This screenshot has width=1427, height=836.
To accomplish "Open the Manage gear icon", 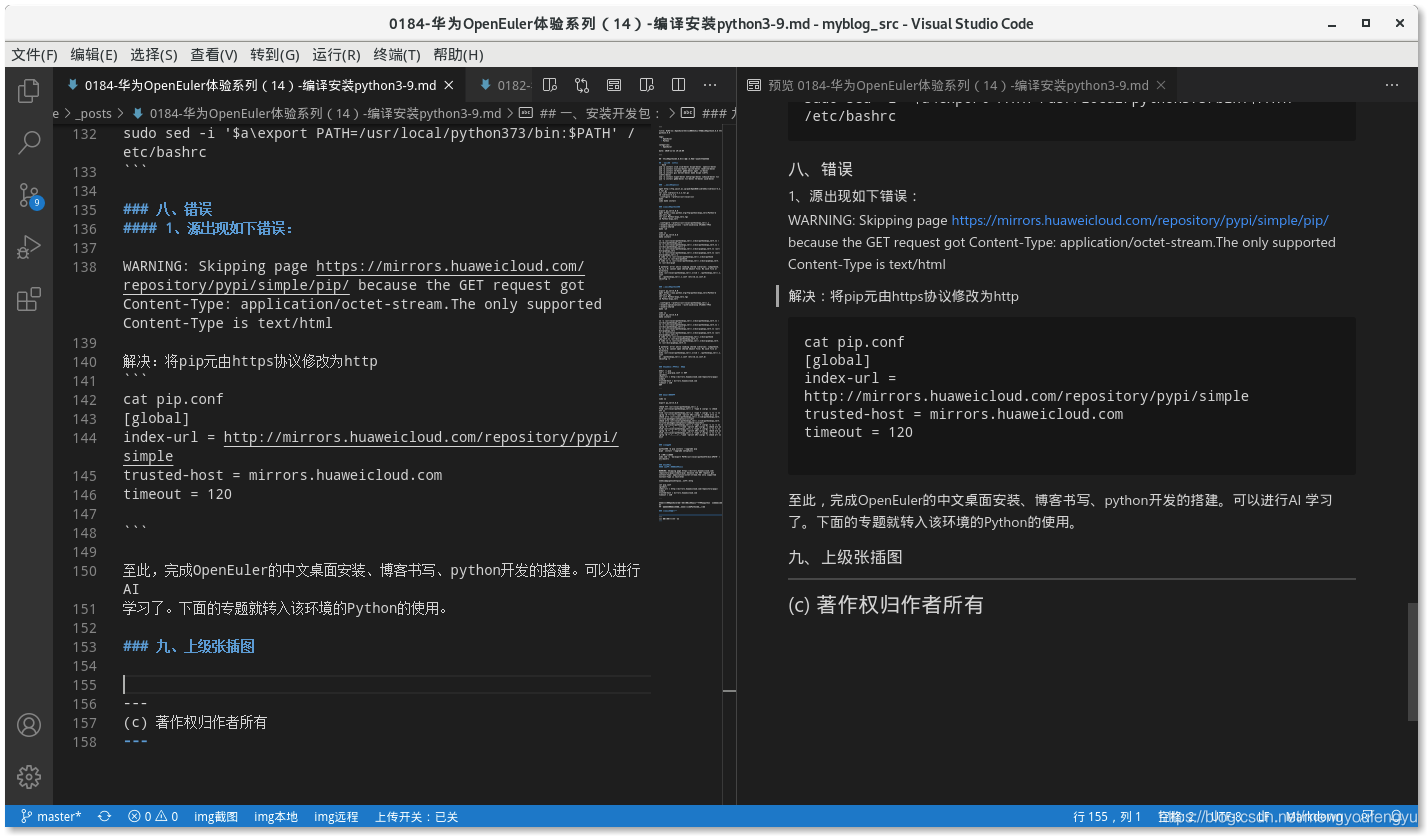I will pos(29,776).
